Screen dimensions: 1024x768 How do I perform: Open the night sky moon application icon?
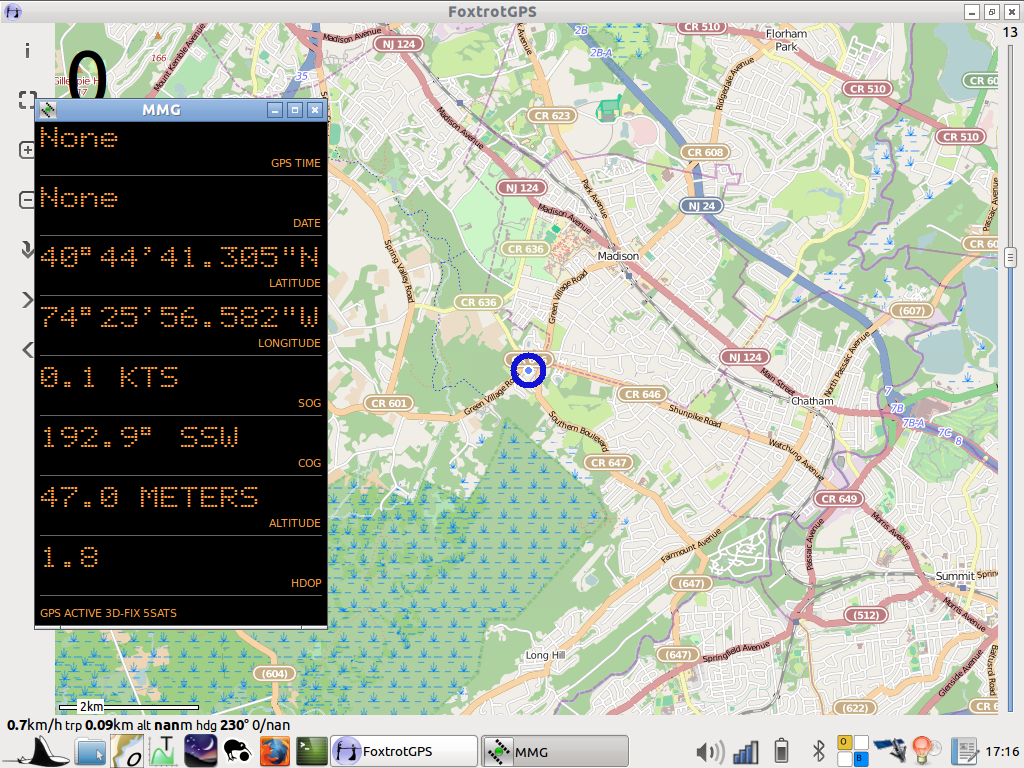click(x=200, y=751)
